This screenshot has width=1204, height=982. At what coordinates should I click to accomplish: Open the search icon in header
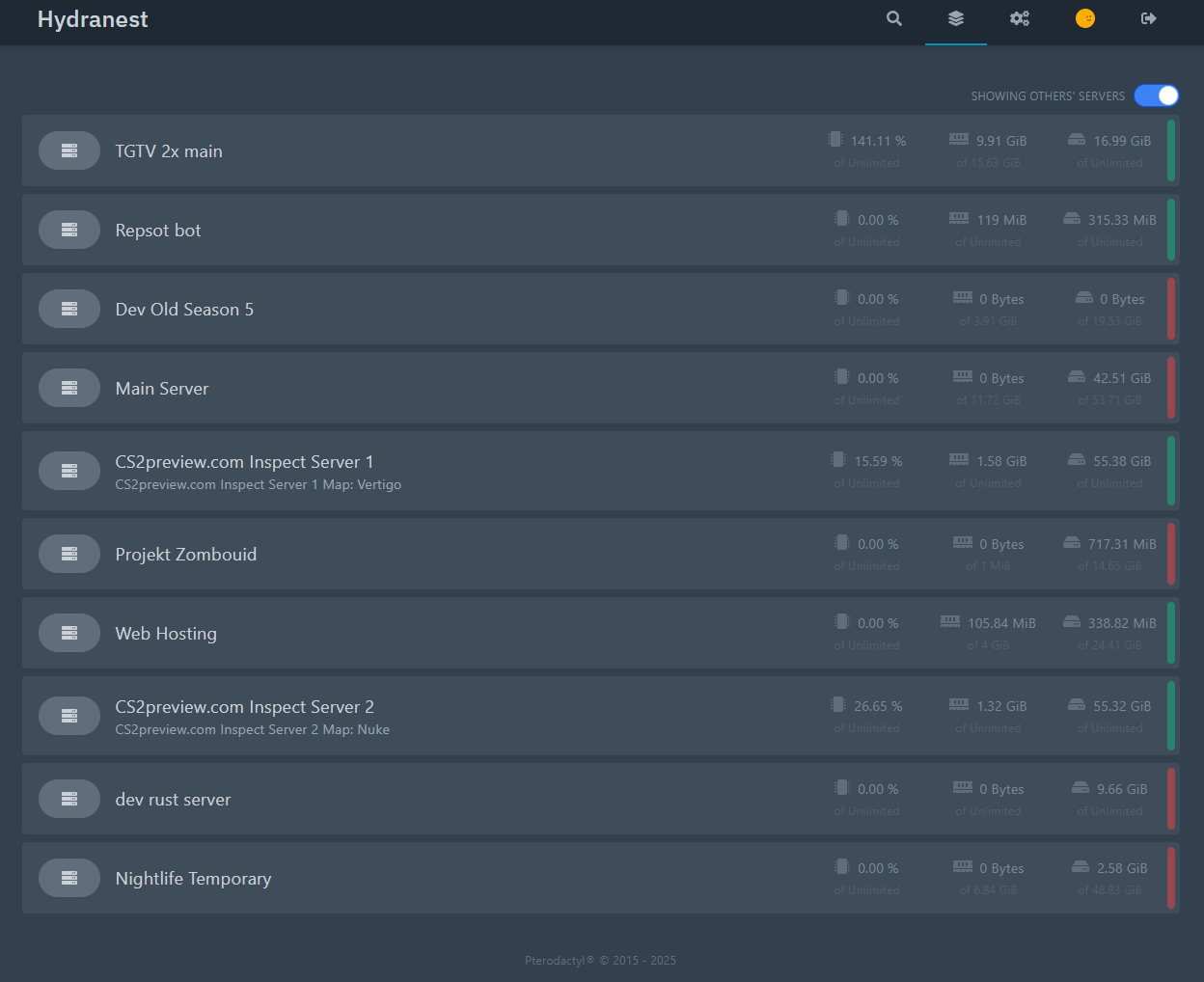[894, 18]
